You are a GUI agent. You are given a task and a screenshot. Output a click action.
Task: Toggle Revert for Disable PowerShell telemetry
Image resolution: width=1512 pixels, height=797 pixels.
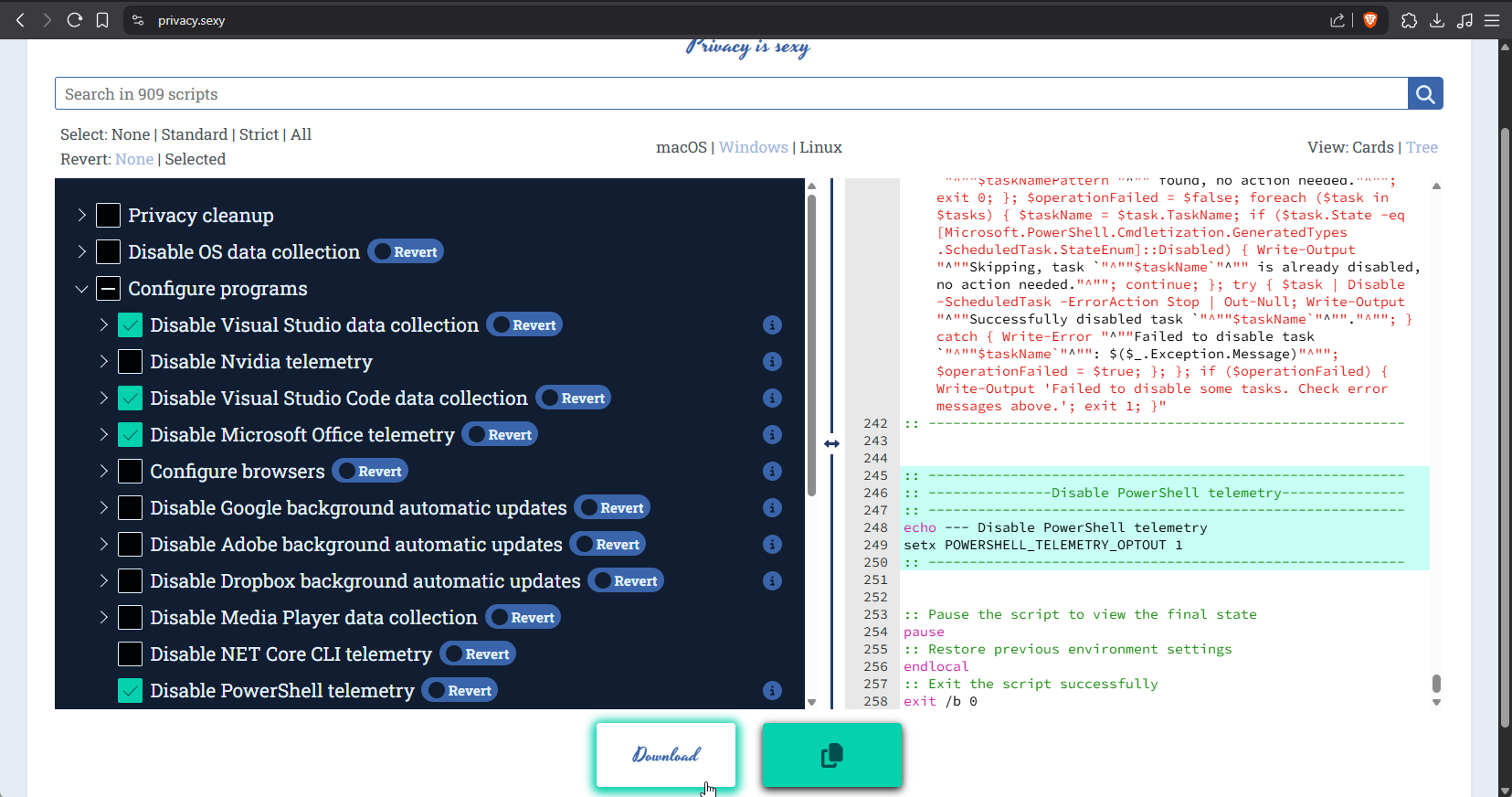460,691
